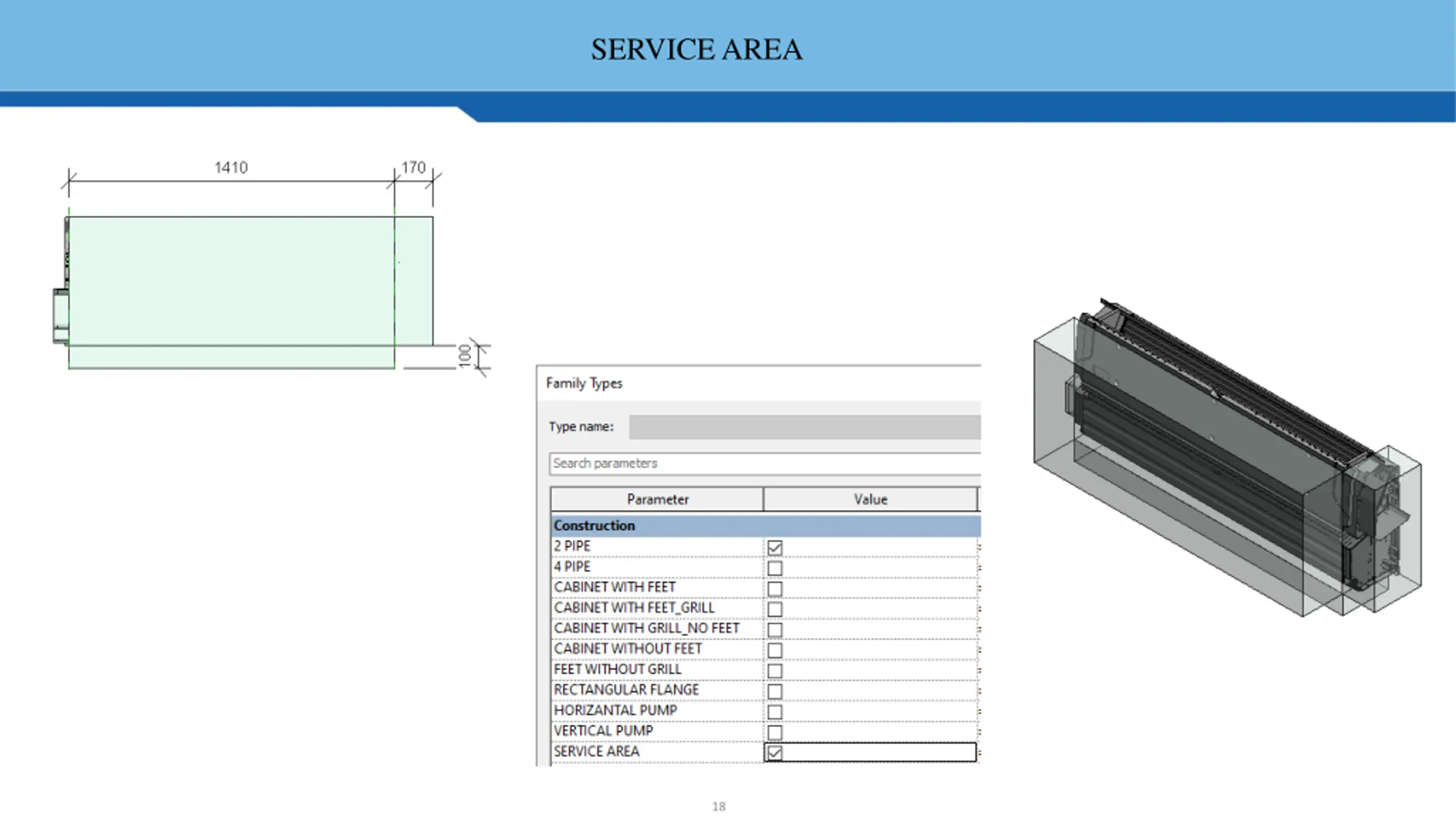Select the 4 PIPE parameter name

pyautogui.click(x=572, y=566)
